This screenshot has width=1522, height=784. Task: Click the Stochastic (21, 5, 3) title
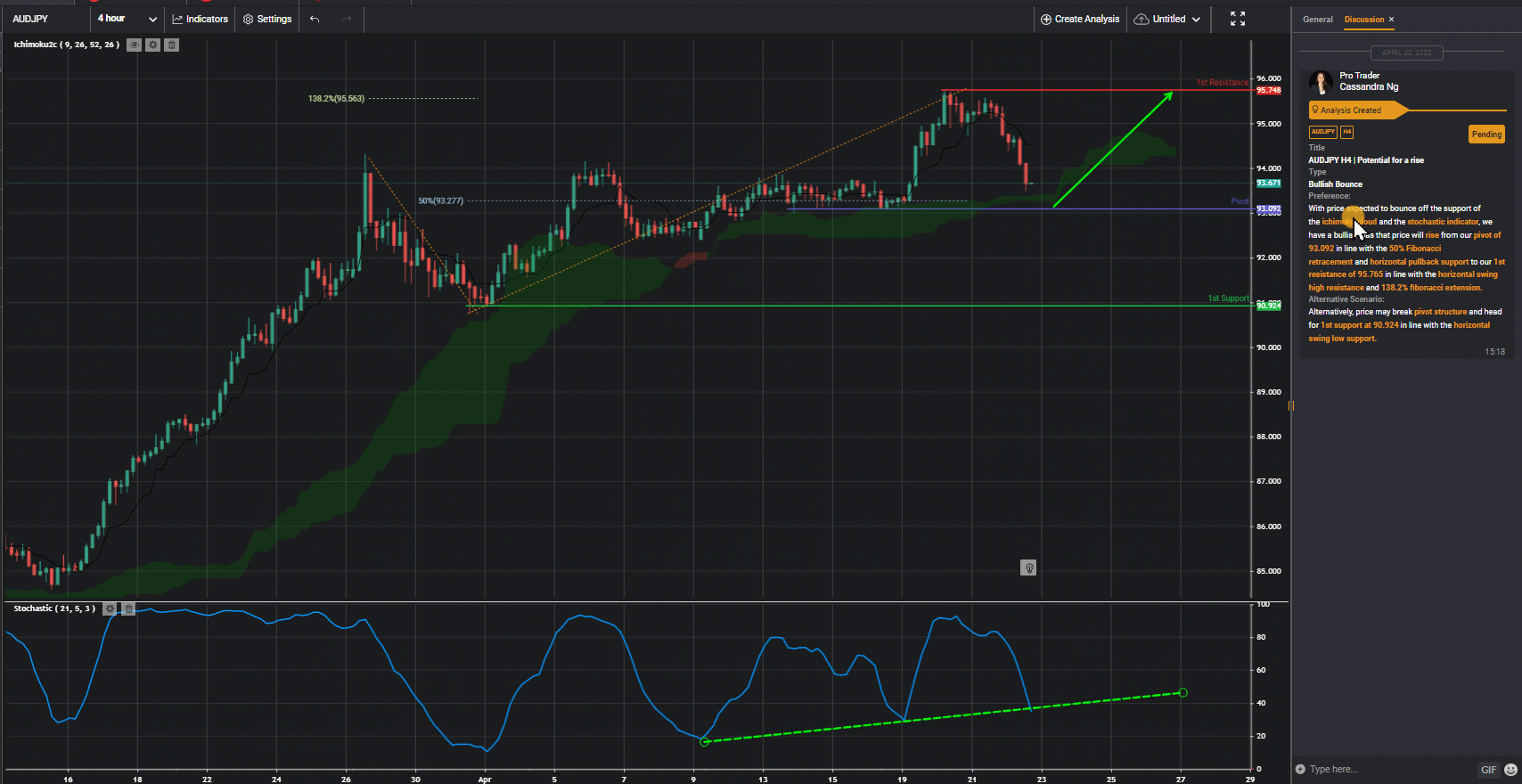pos(54,608)
